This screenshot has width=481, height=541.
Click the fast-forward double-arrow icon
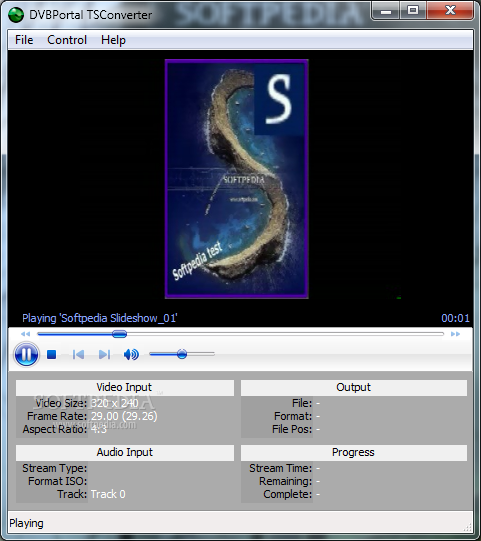(x=455, y=334)
